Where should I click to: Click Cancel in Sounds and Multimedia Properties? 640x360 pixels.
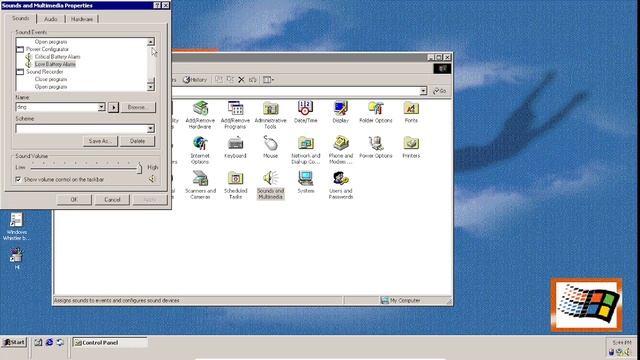(112, 200)
